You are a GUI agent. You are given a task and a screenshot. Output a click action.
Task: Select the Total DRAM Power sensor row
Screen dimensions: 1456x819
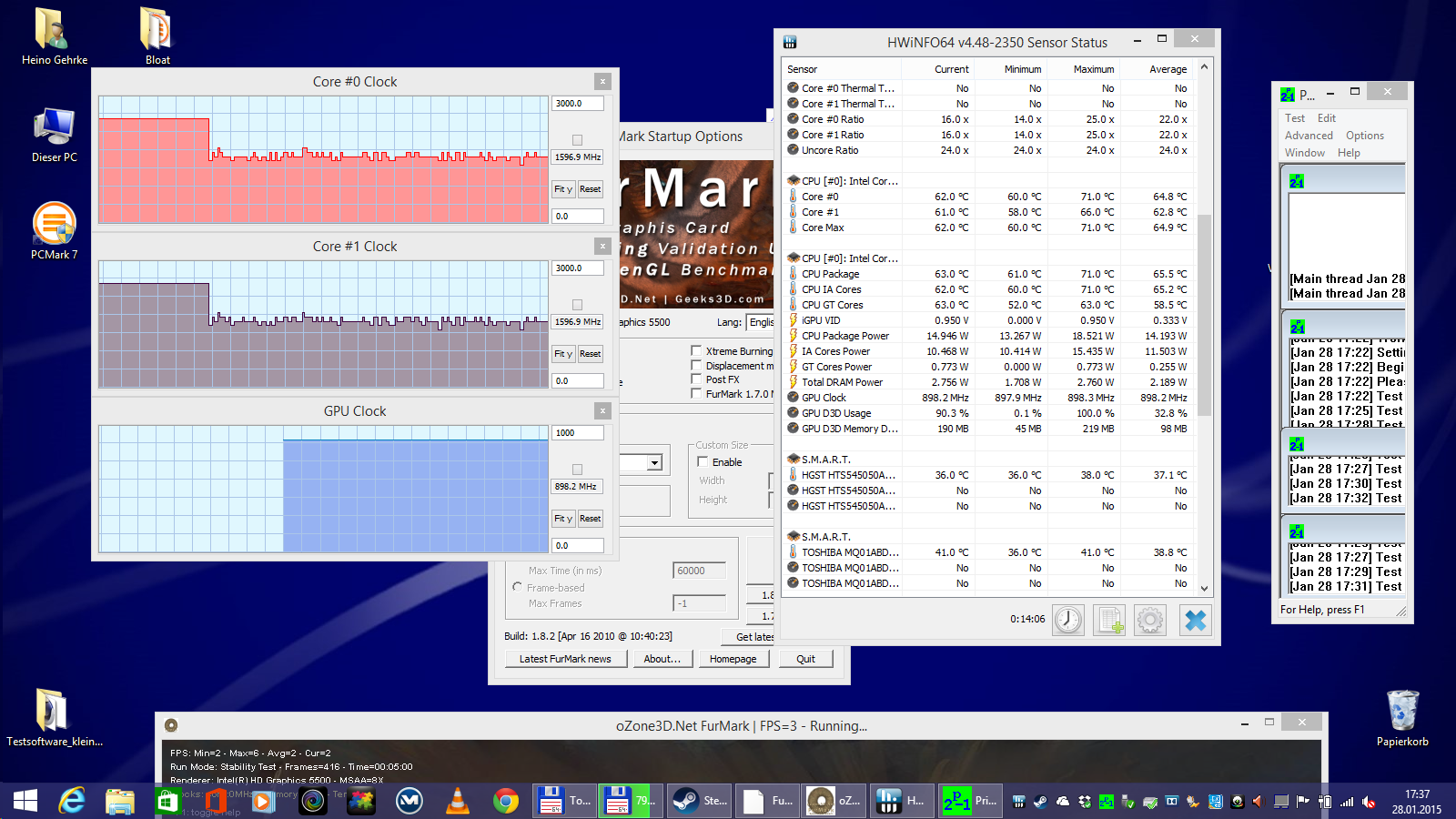[x=988, y=382]
